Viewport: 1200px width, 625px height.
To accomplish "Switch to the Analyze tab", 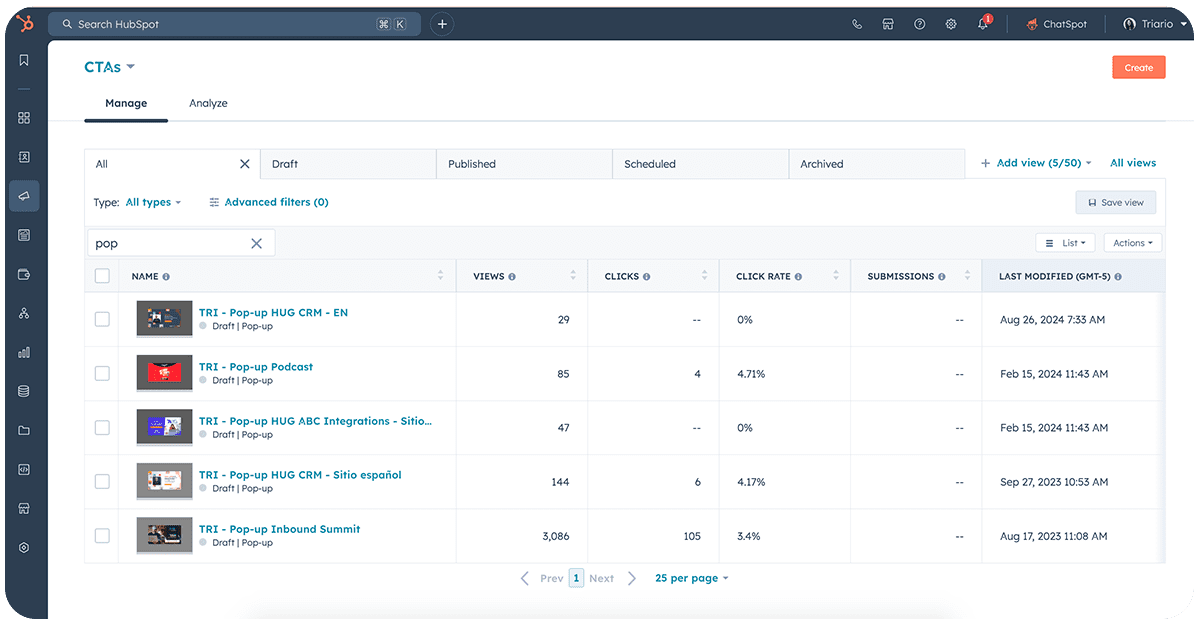I will tap(208, 103).
